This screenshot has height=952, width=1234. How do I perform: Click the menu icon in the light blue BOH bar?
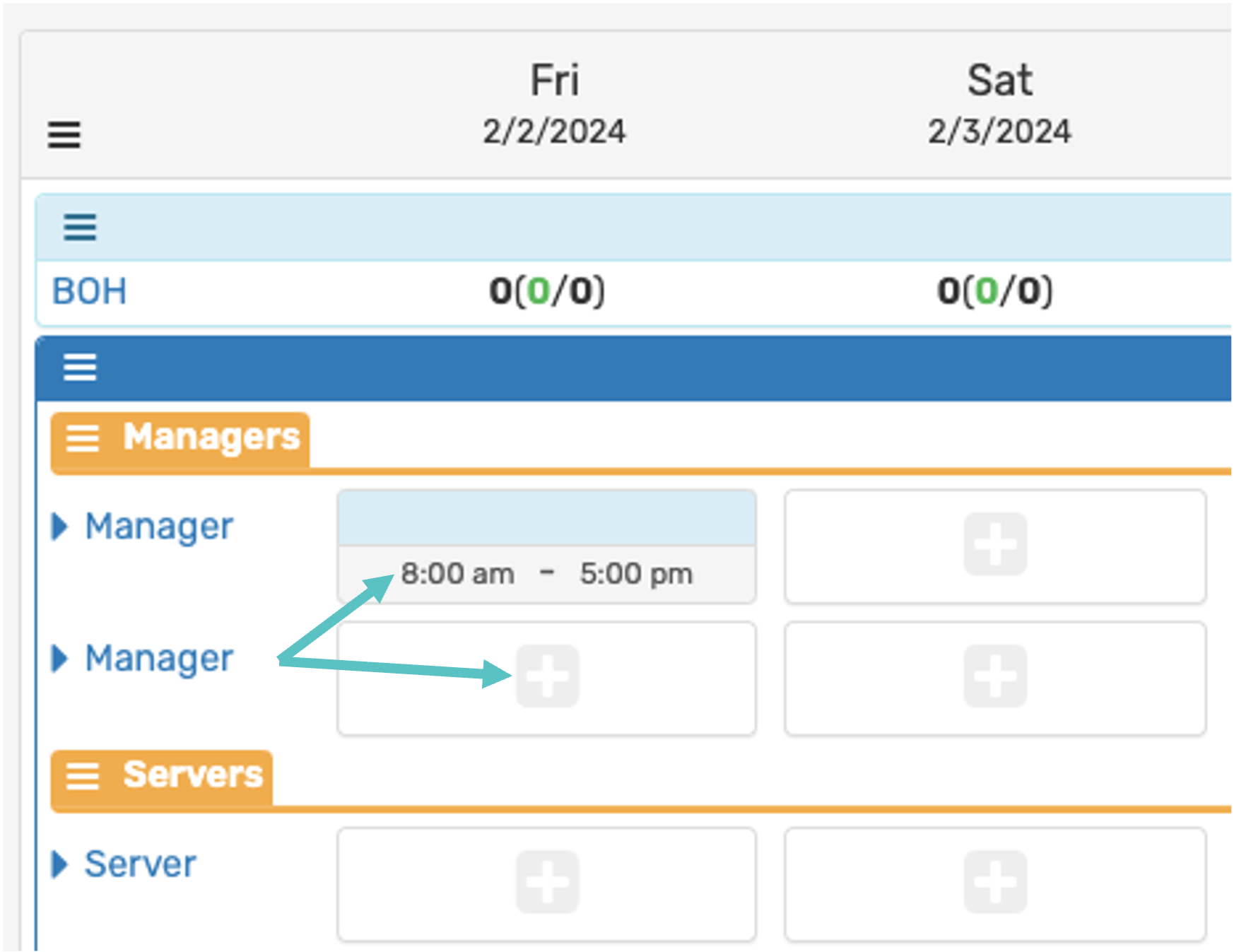[x=80, y=228]
